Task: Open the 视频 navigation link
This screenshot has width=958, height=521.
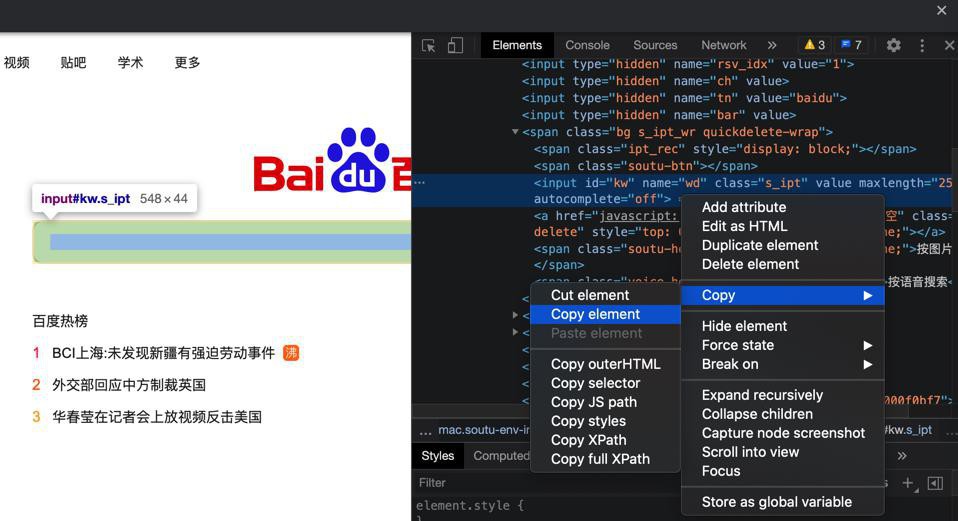Action: pyautogui.click(x=16, y=62)
